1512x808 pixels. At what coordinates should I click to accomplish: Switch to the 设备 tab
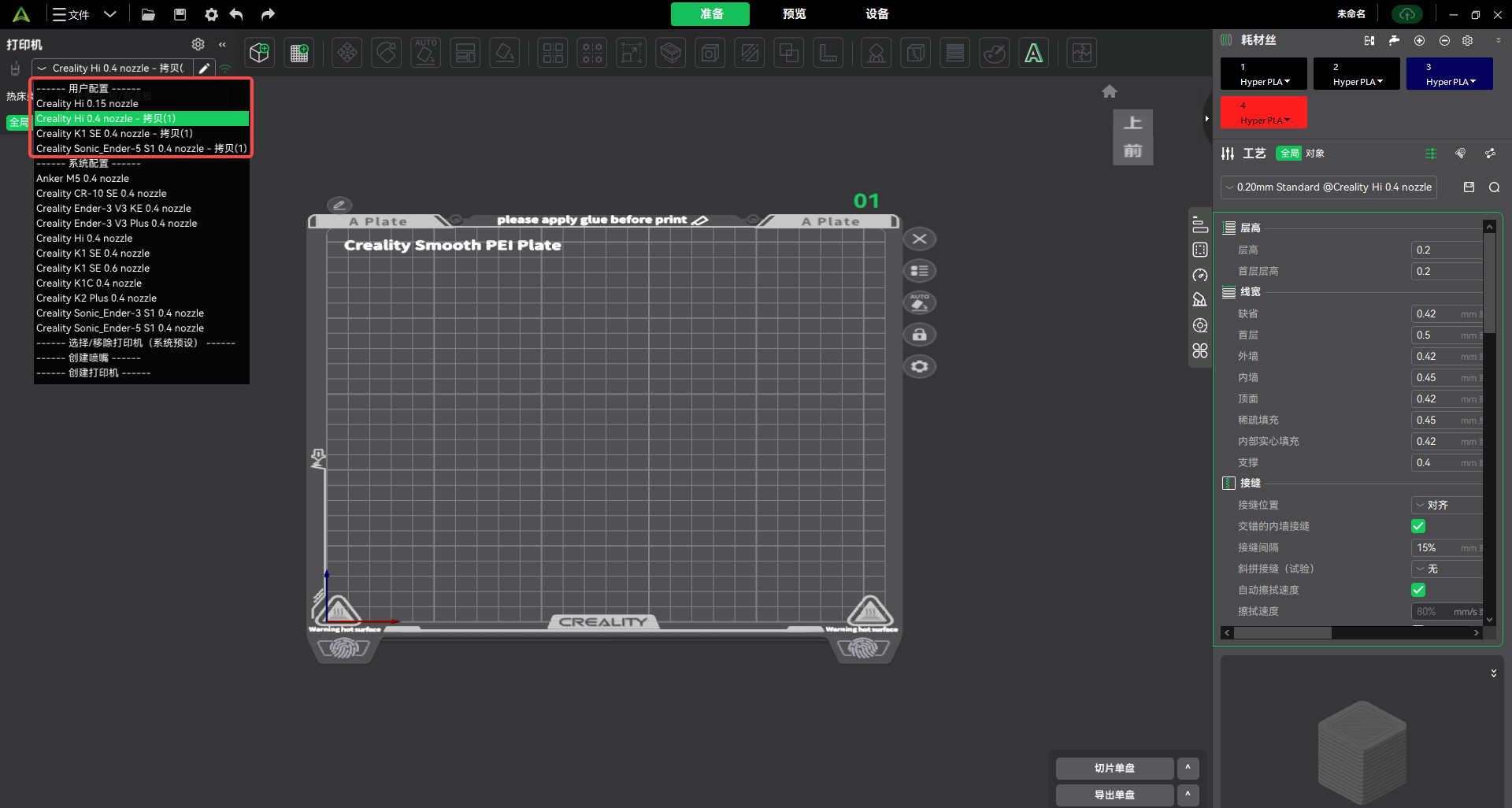click(x=876, y=14)
